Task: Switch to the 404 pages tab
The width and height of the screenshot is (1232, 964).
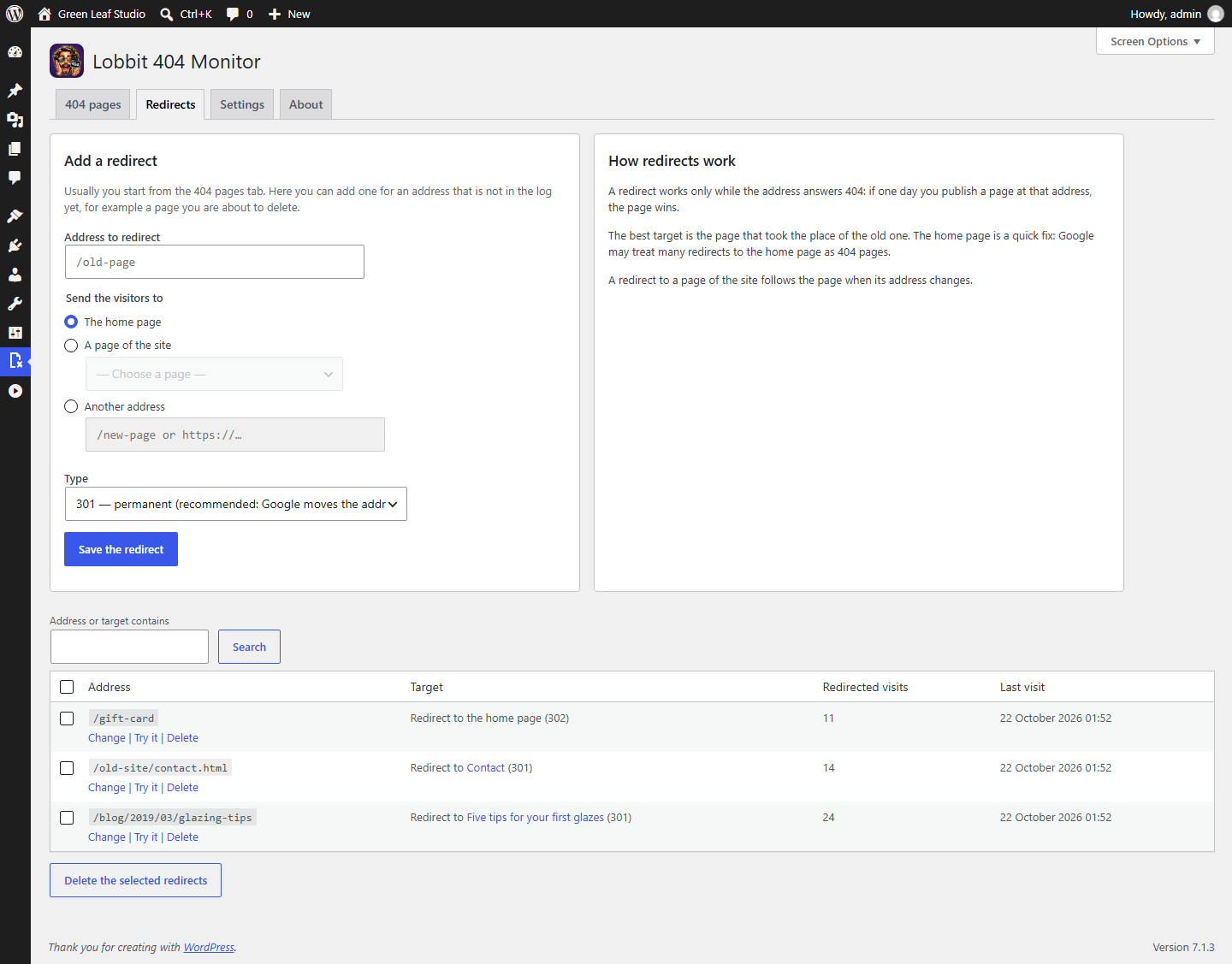Action: point(93,104)
